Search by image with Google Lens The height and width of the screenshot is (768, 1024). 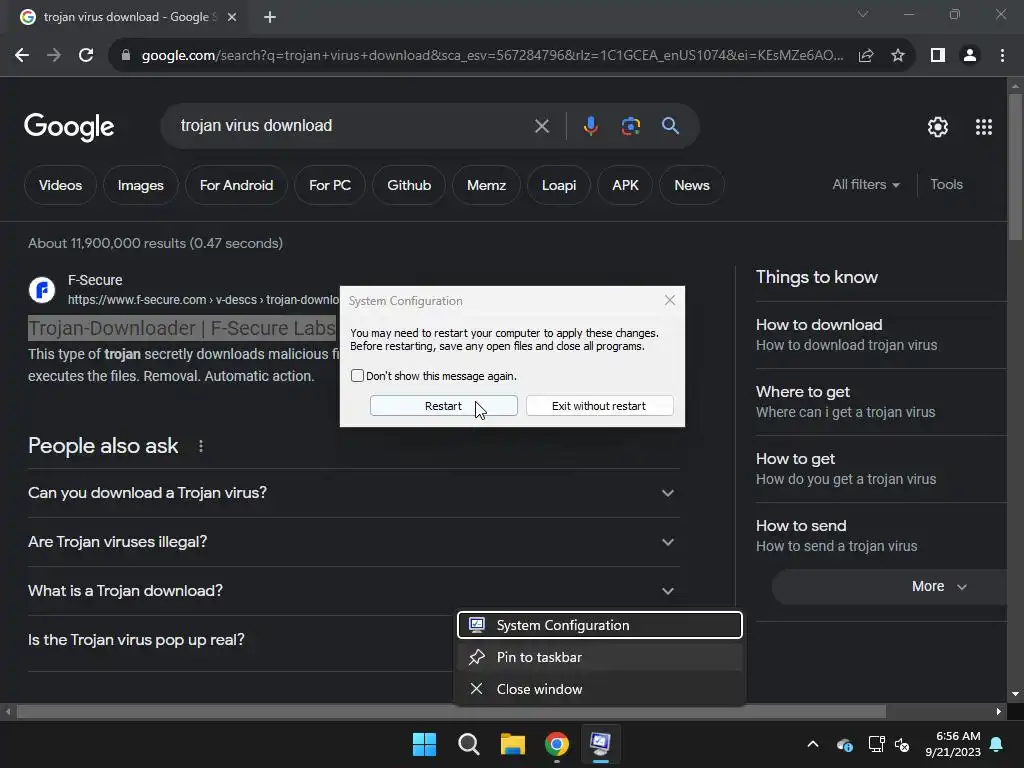(630, 126)
